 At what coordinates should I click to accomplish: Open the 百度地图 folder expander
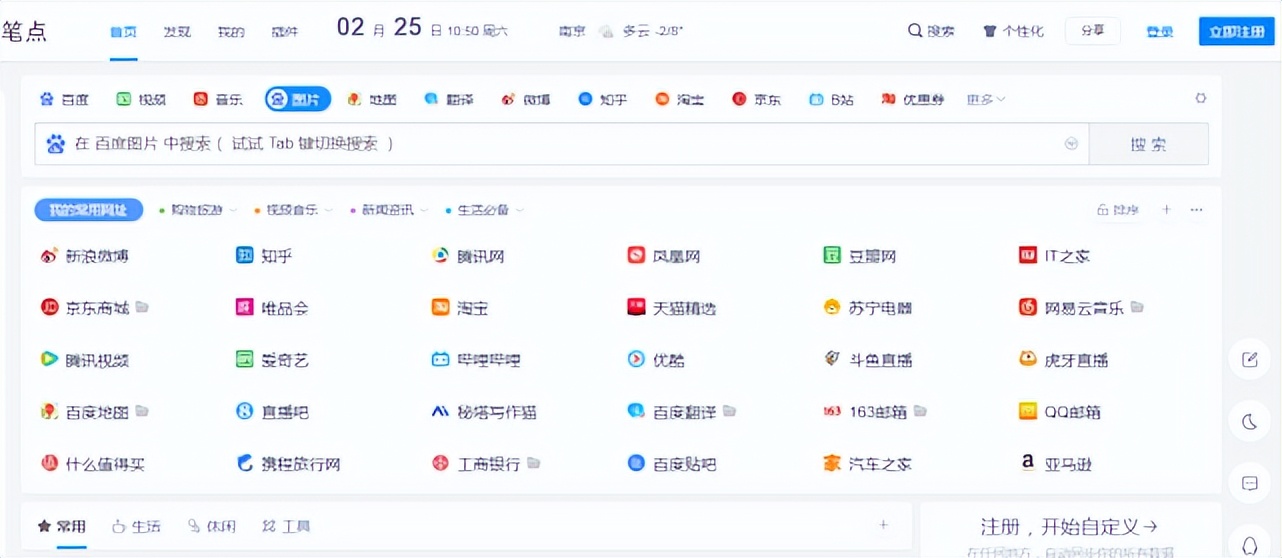pos(142,411)
